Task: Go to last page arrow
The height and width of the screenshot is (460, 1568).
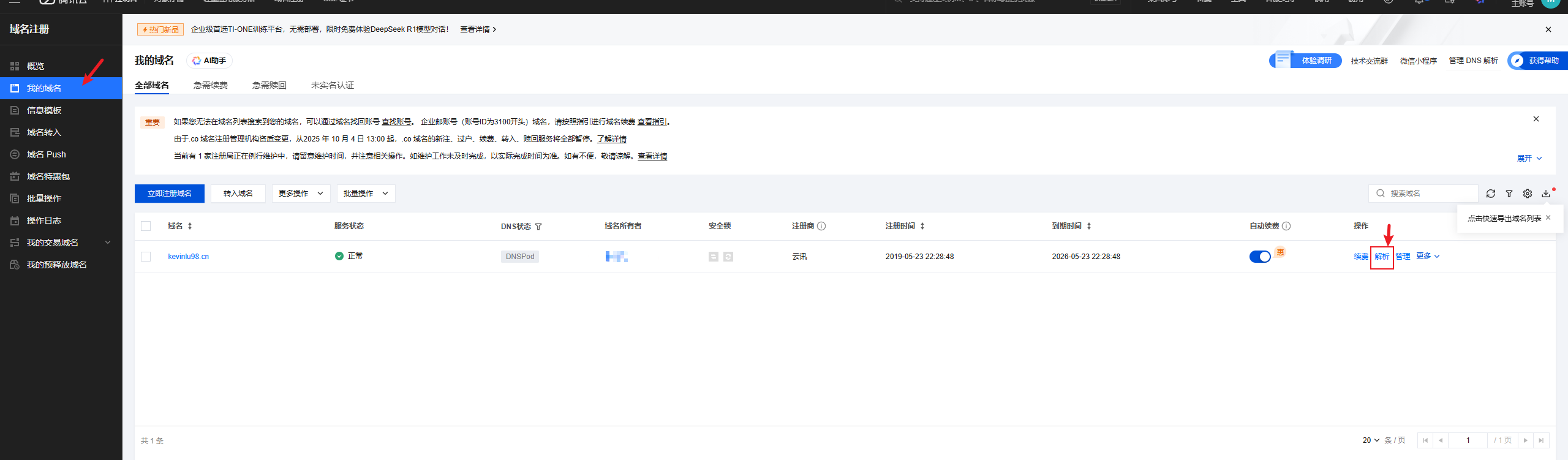Action: 1541,440
